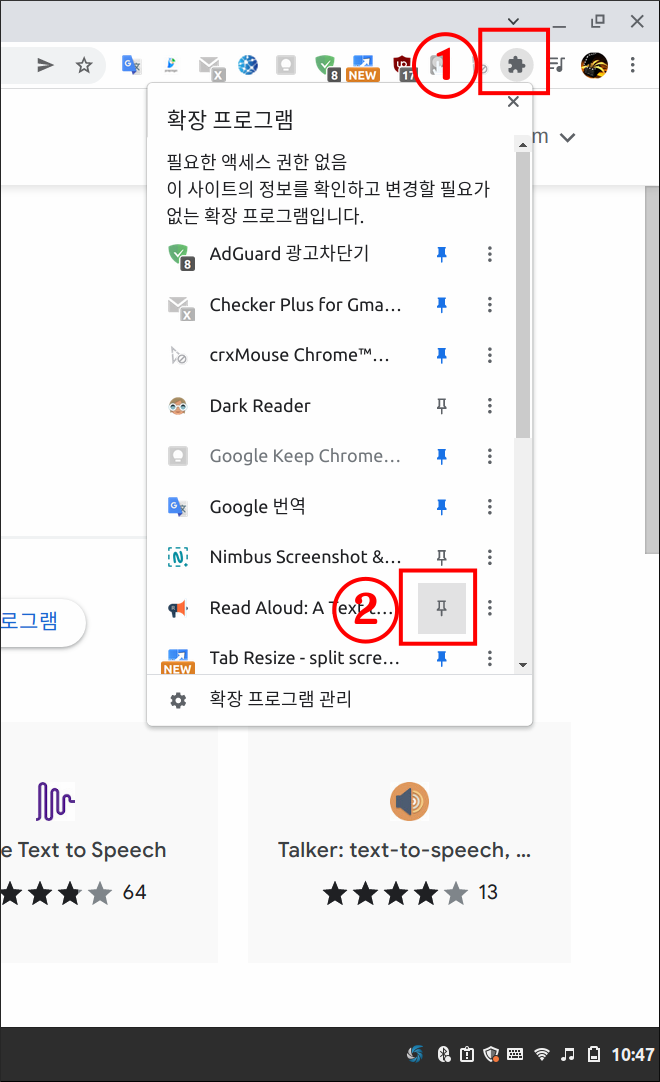Viewport: 660px width, 1082px height.
Task: Click the Tab Resize NEW toolbar icon
Action: pos(363,68)
